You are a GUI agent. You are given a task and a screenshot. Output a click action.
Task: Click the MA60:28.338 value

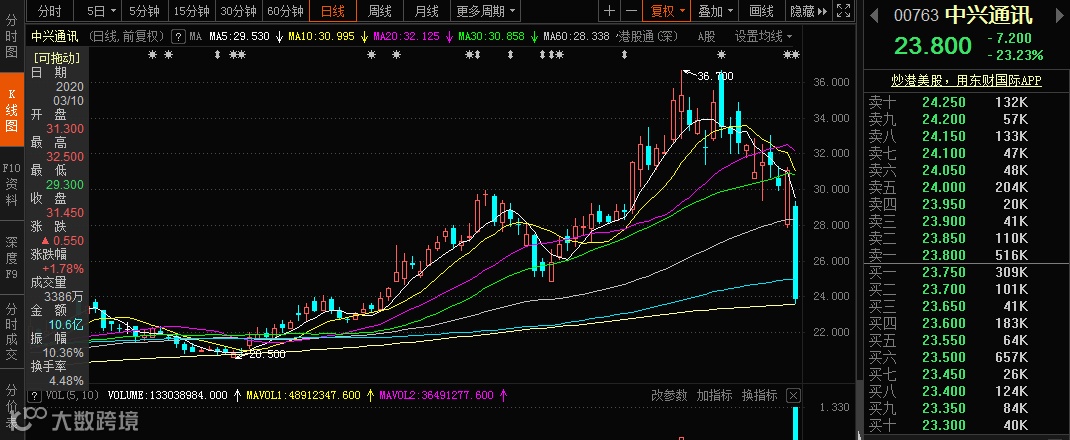576,36
